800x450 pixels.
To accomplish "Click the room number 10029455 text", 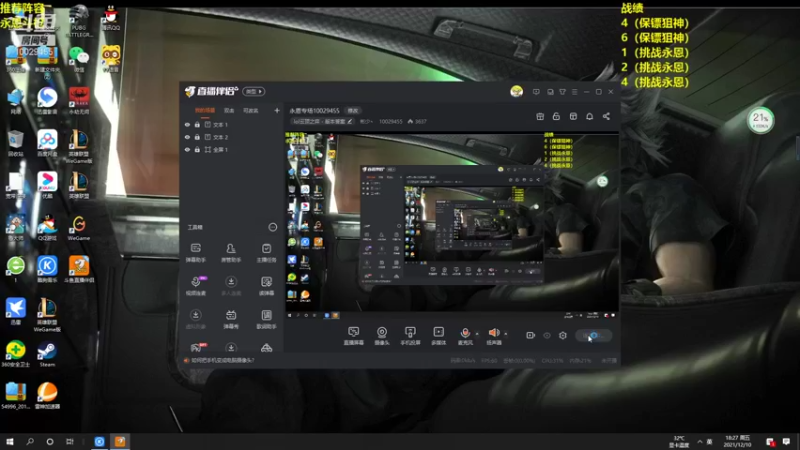I will point(391,121).
